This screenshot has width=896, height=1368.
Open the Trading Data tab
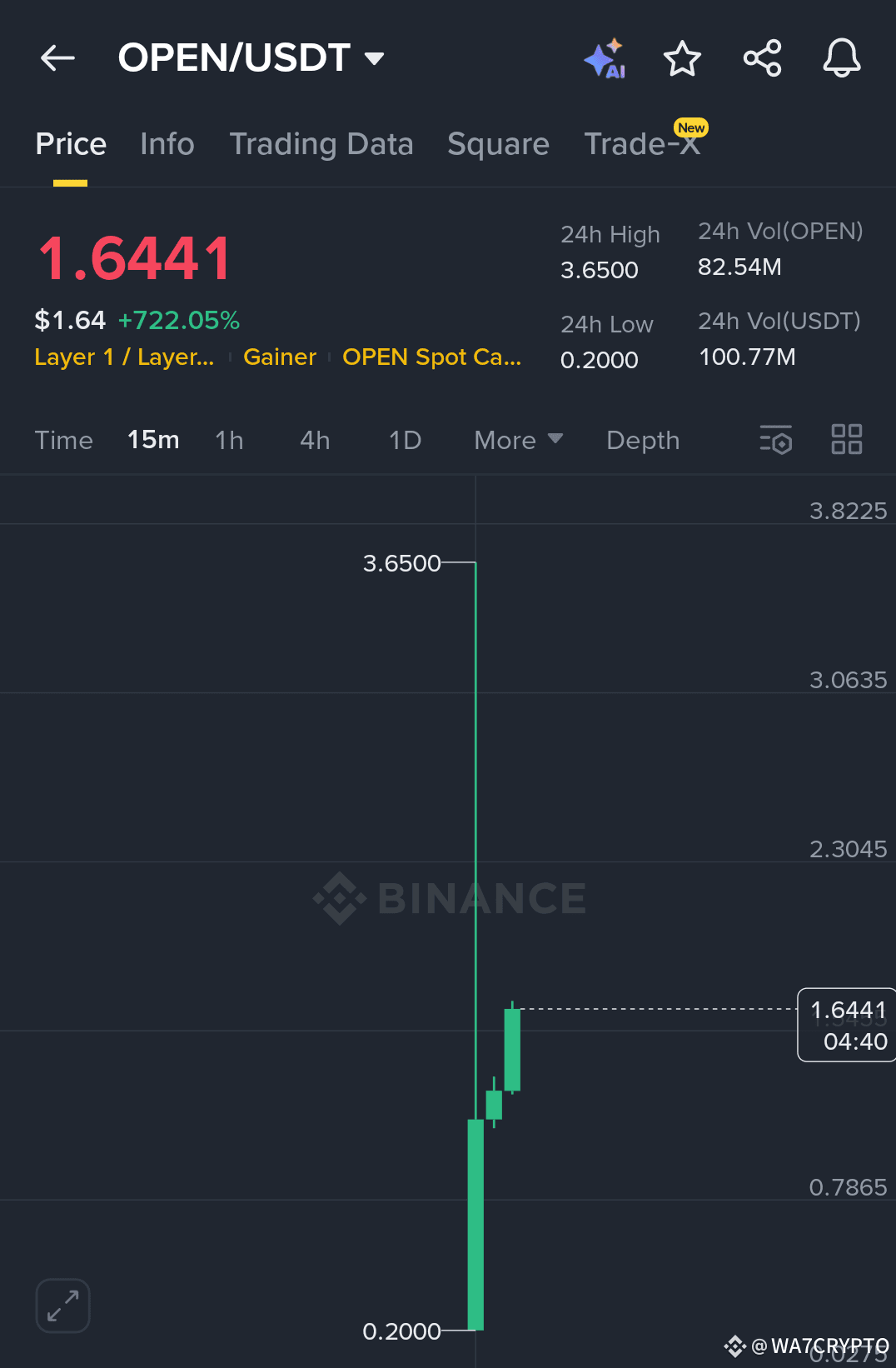coord(321,144)
